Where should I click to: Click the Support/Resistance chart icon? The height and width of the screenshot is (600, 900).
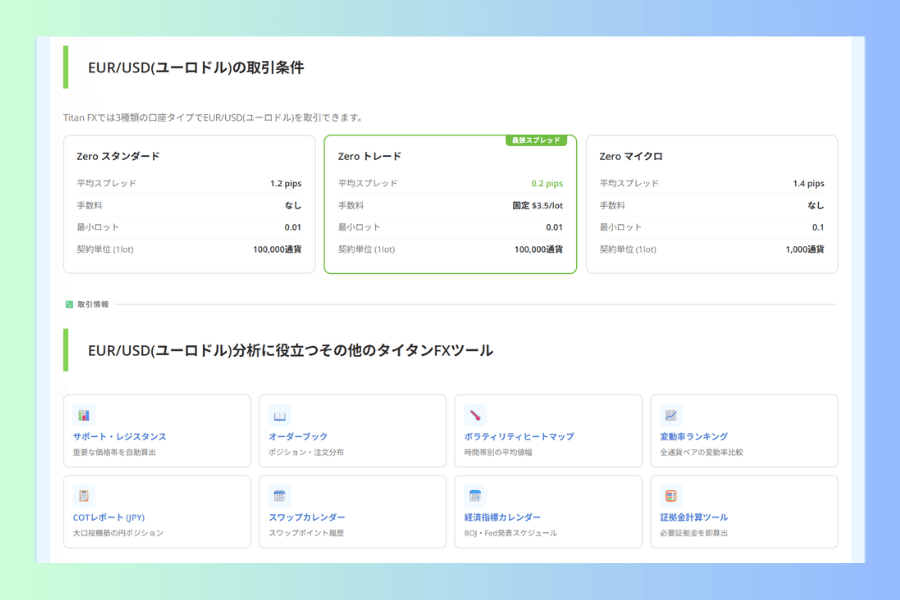click(84, 415)
